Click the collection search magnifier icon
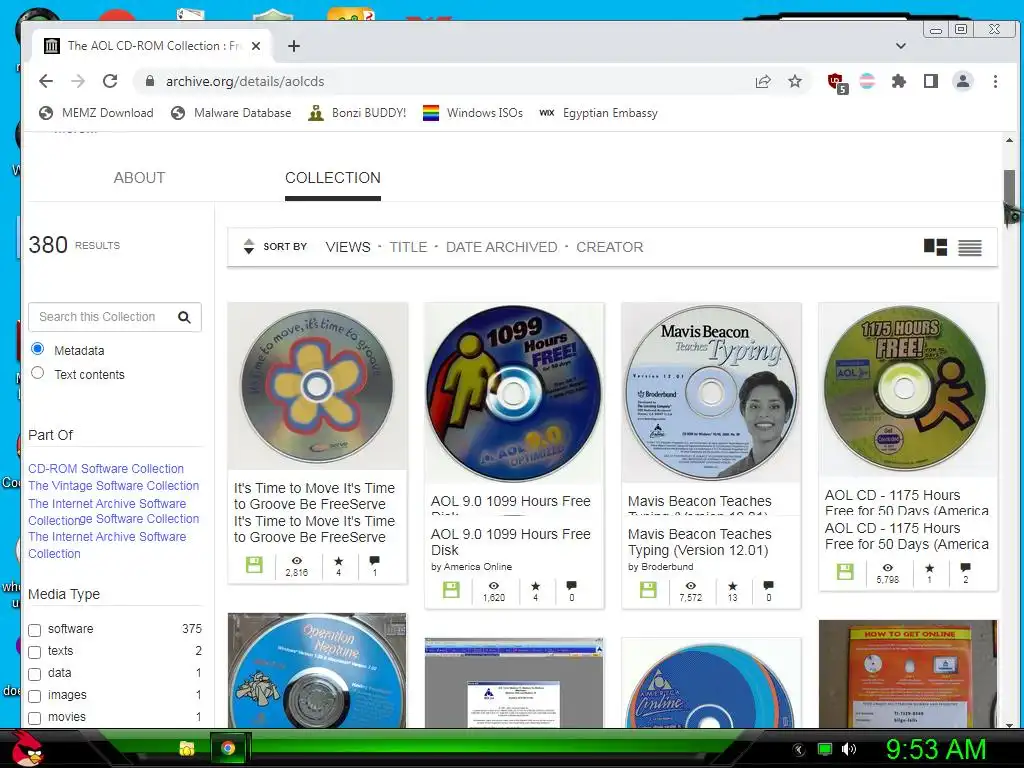Viewport: 1024px width, 768px height. (184, 317)
